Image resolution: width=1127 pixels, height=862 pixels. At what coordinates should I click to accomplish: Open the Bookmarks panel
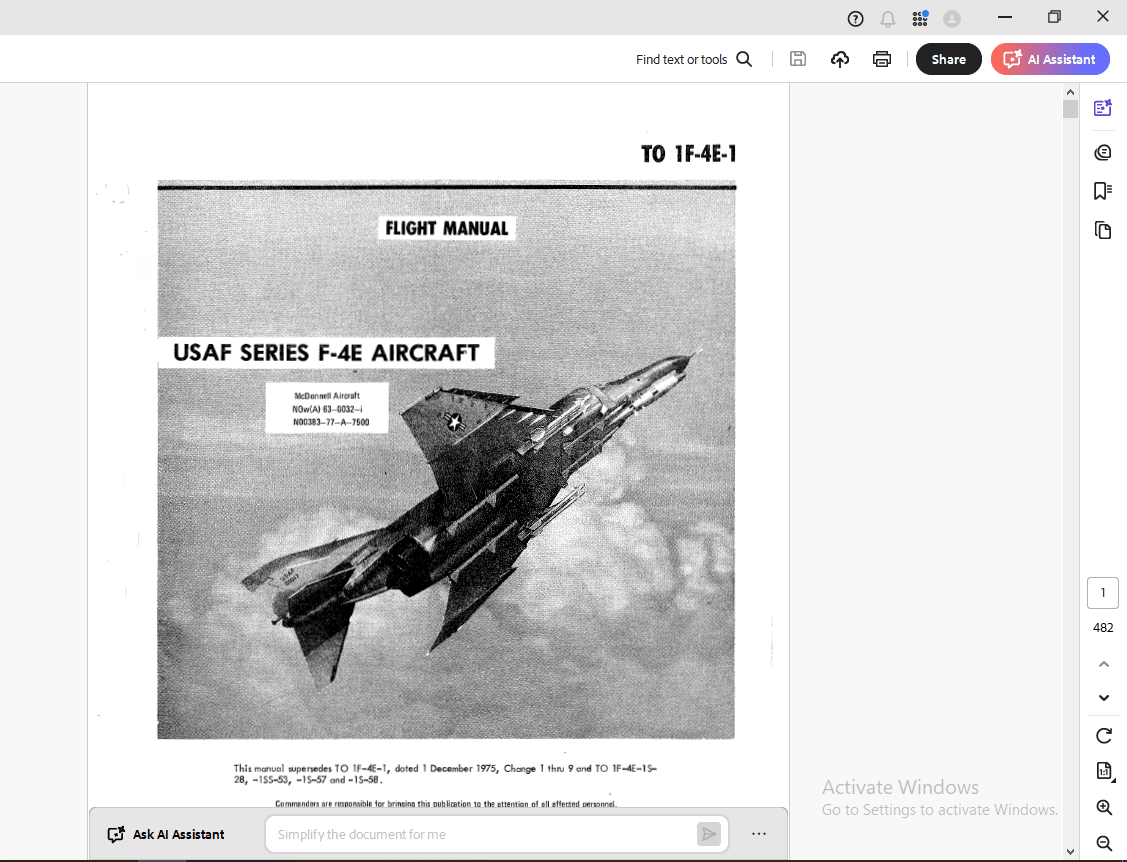[1102, 190]
